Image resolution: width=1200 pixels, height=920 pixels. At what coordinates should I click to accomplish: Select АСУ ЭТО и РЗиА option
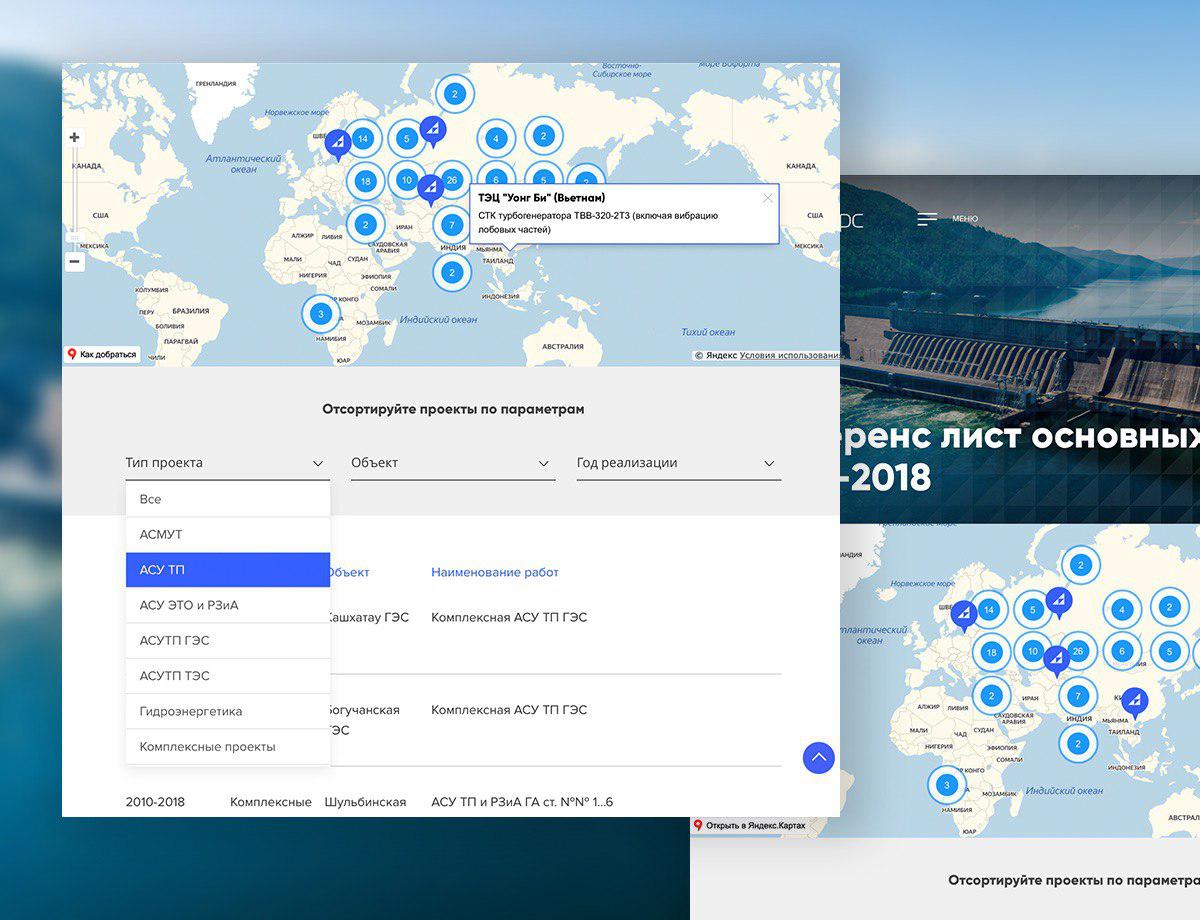coord(228,605)
